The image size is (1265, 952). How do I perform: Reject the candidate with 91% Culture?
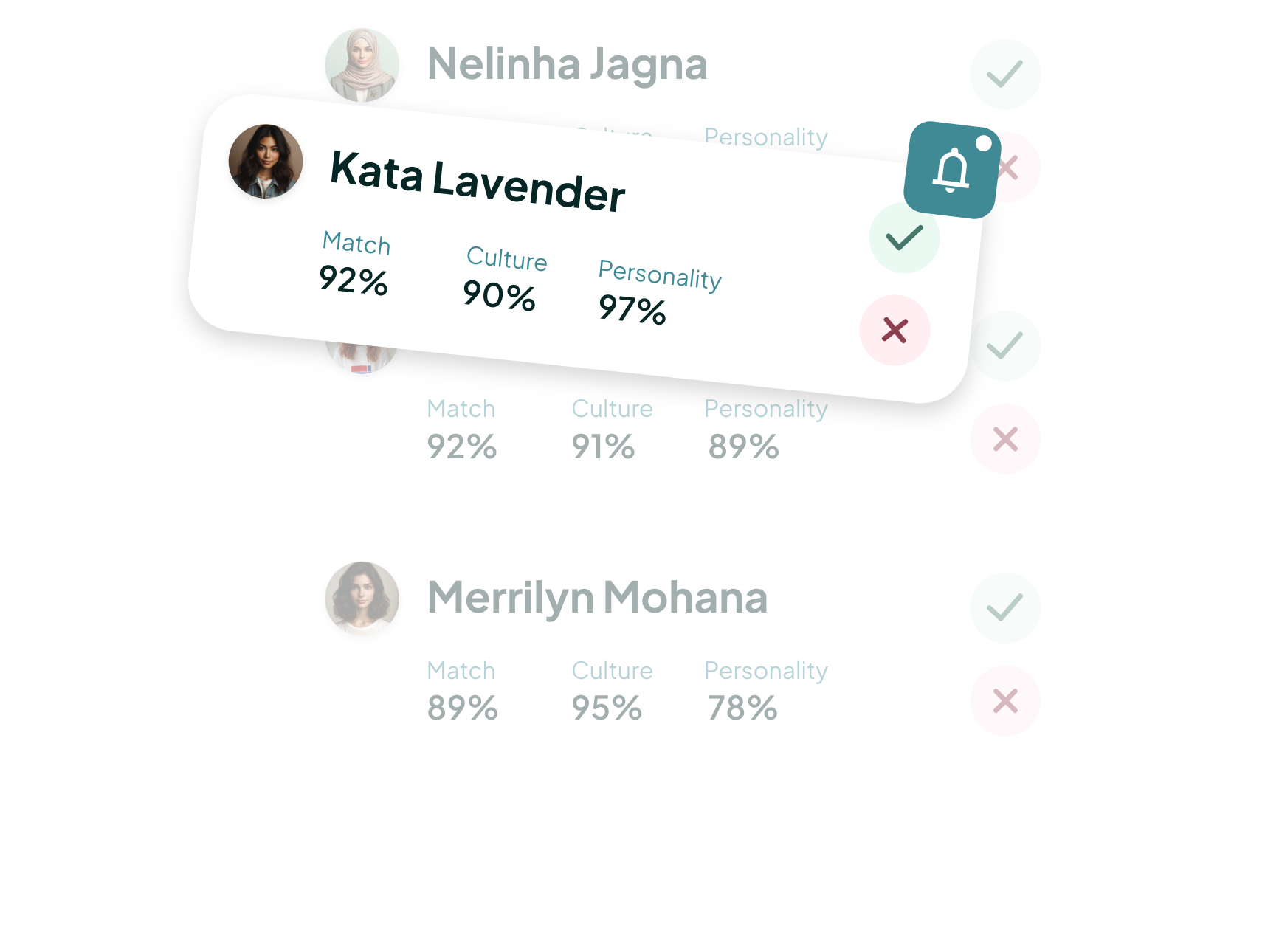coord(1004,439)
